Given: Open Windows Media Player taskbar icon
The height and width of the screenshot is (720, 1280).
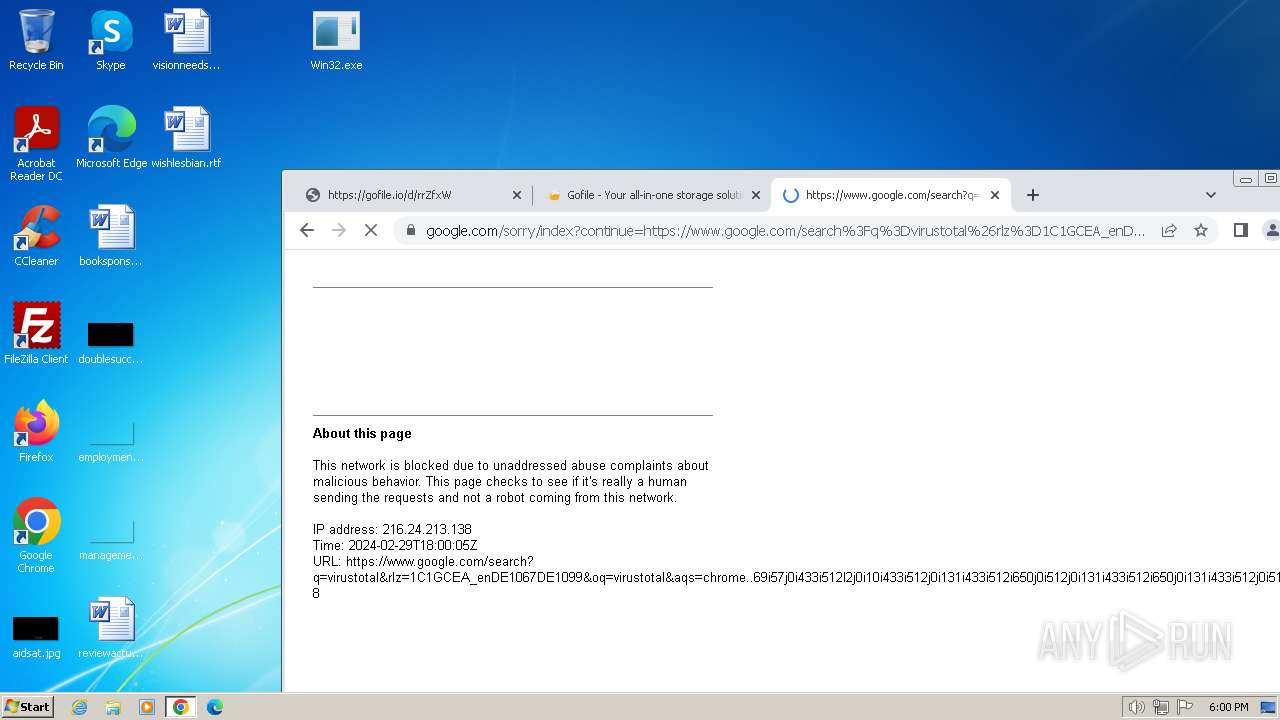Looking at the screenshot, I should [147, 707].
